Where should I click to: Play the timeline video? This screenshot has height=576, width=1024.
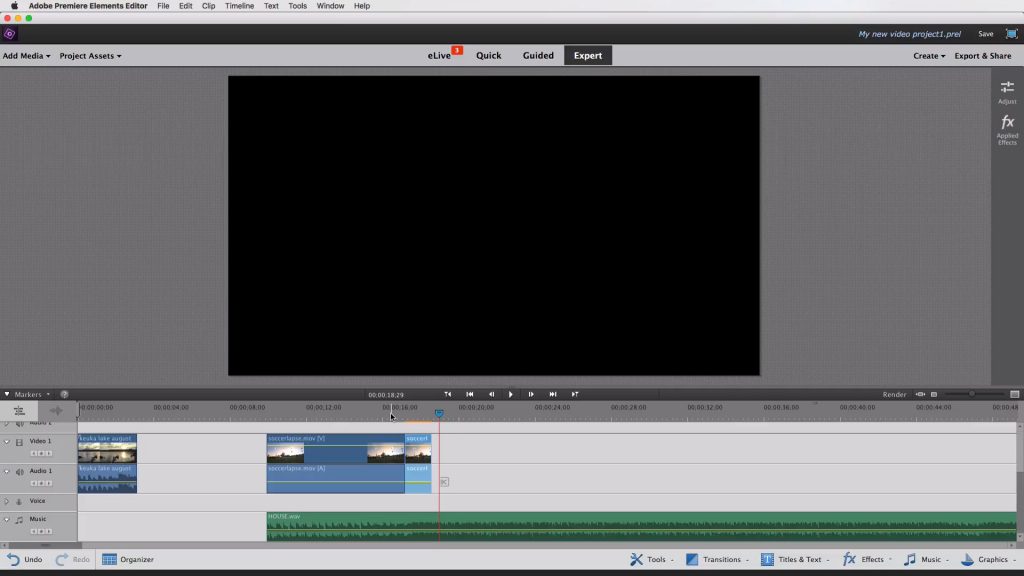511,394
